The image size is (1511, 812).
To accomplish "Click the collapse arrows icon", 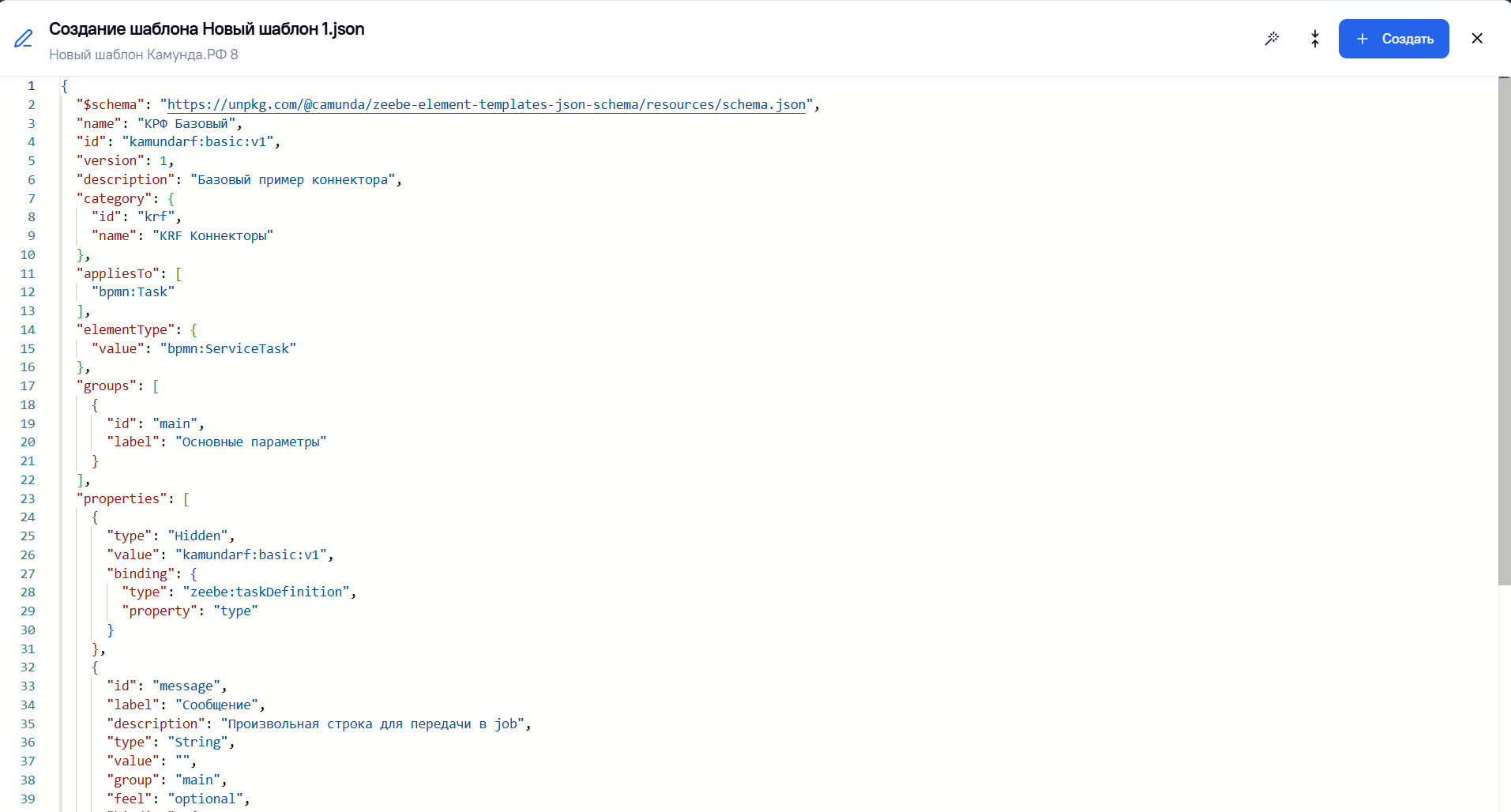I will coord(1315,39).
